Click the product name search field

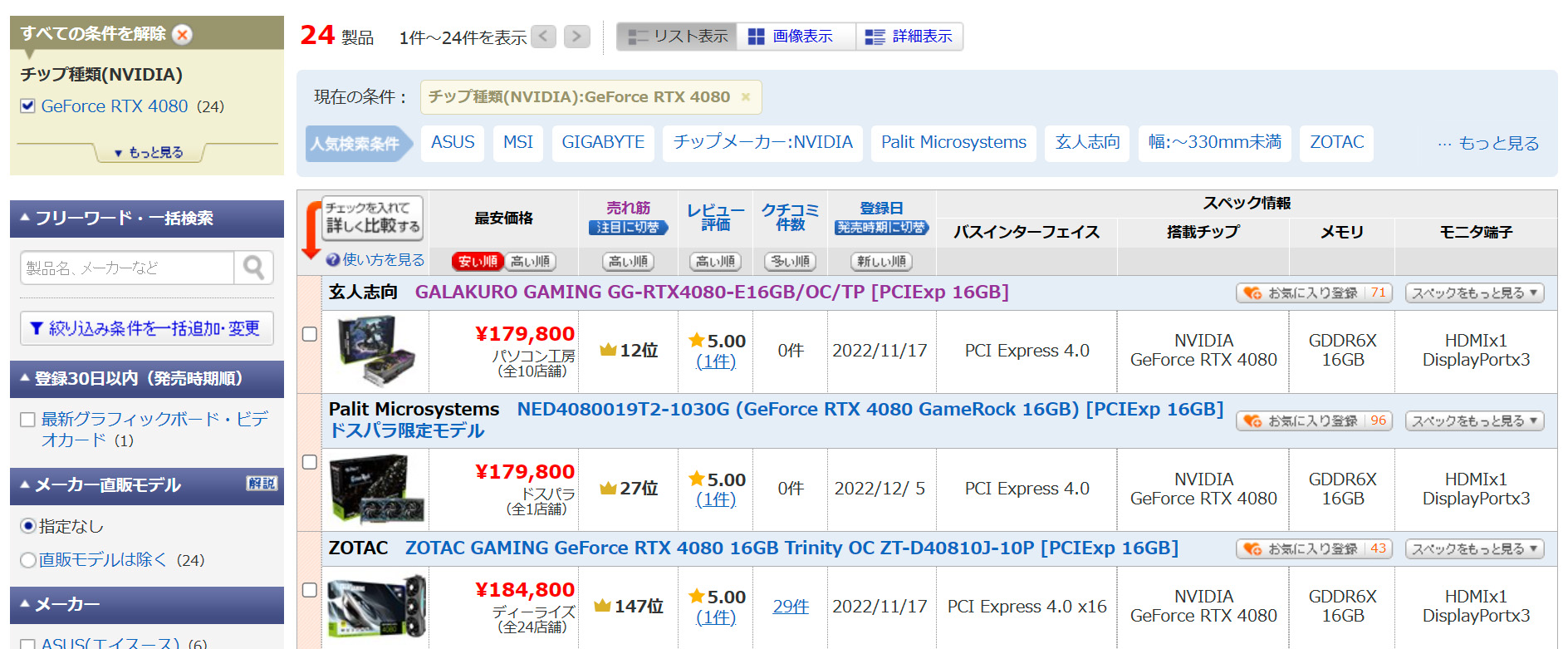coord(127,268)
